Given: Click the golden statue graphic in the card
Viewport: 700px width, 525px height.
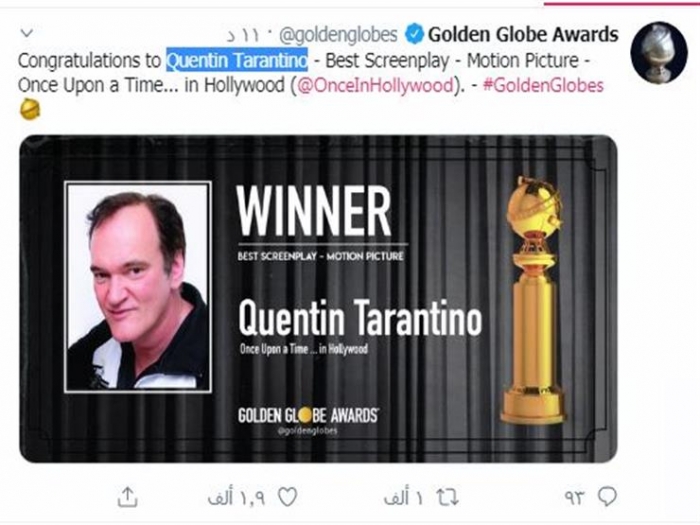Looking at the screenshot, I should click(533, 300).
